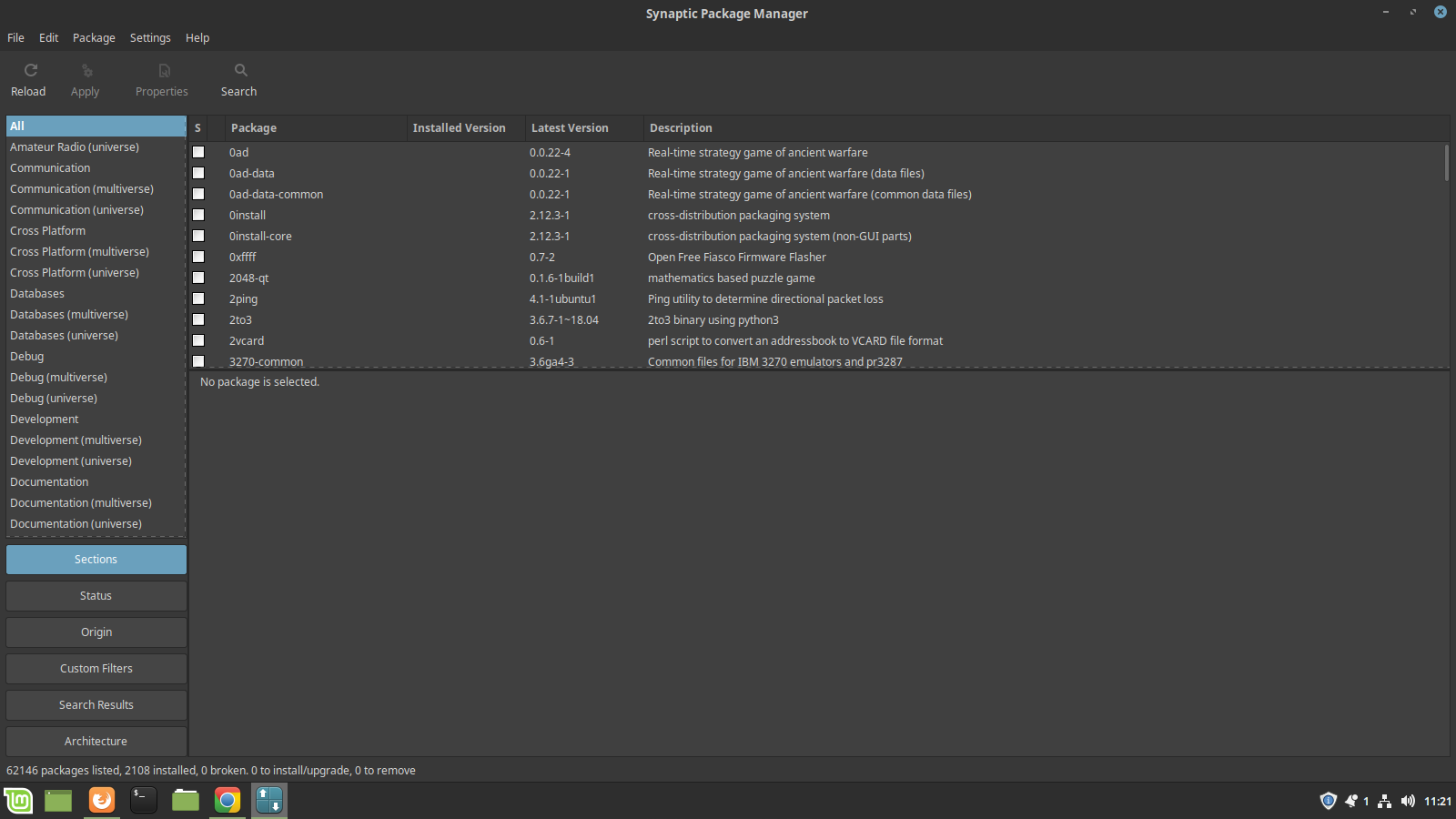Show packages grouped by Origin

(x=96, y=632)
